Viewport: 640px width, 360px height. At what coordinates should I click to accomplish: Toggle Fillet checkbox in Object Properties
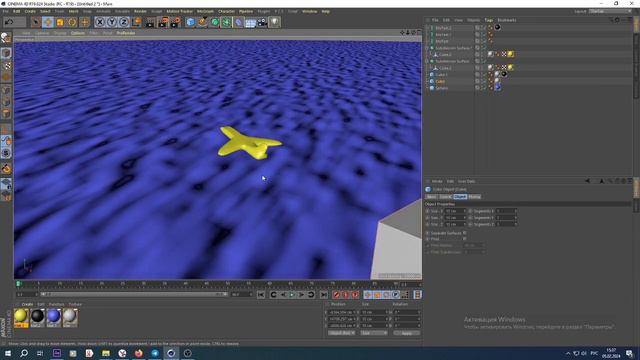click(x=464, y=239)
